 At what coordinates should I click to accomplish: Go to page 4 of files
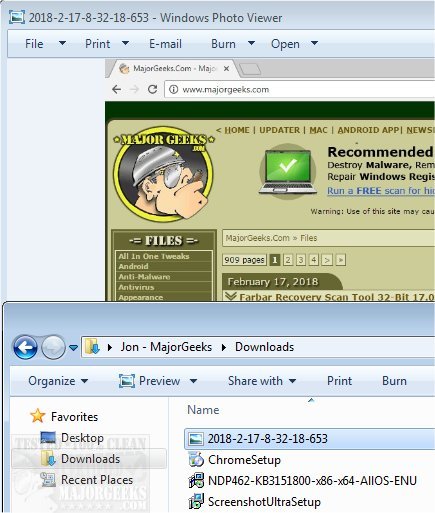pos(314,260)
